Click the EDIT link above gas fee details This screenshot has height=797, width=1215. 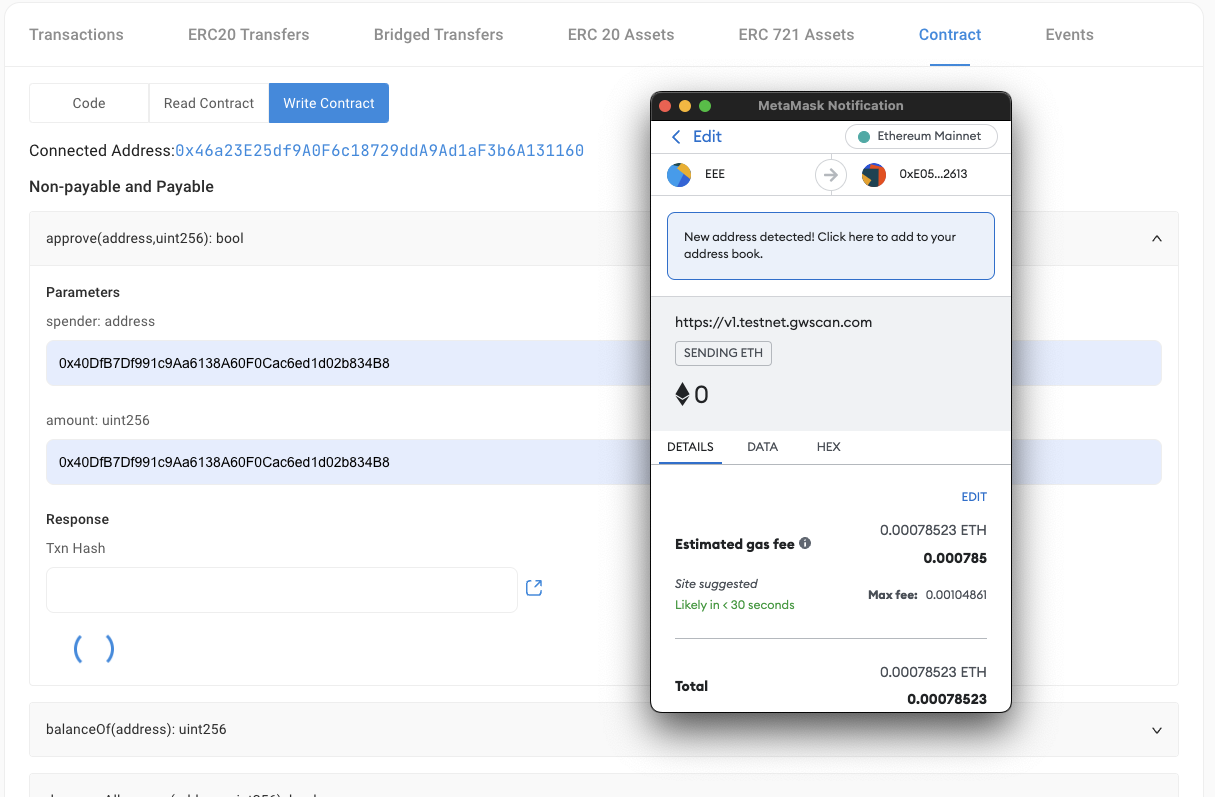click(974, 496)
